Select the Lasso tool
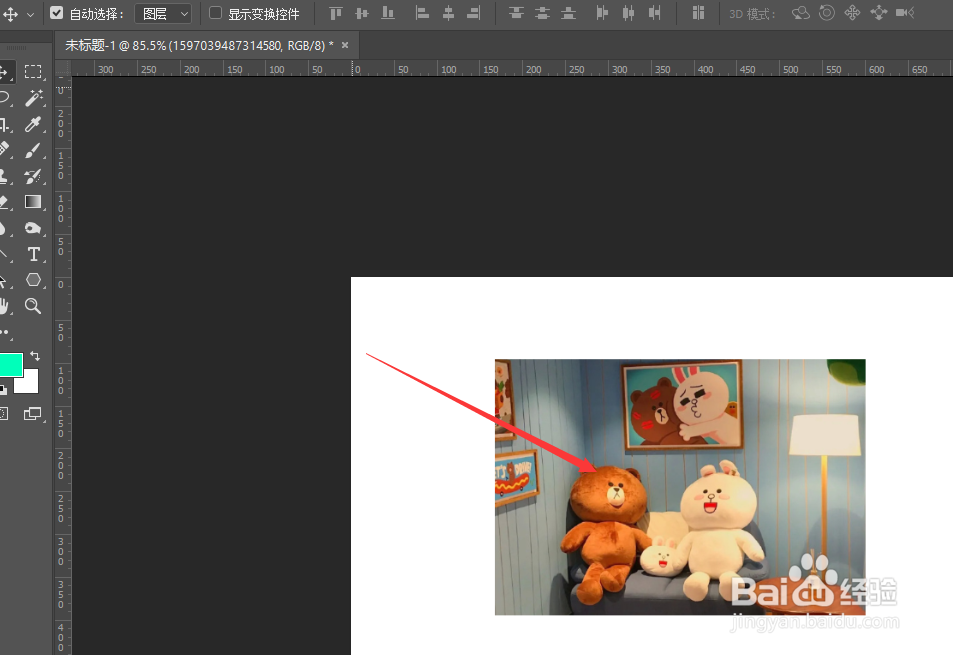Screen dimensions: 953x655 click(x=5, y=98)
